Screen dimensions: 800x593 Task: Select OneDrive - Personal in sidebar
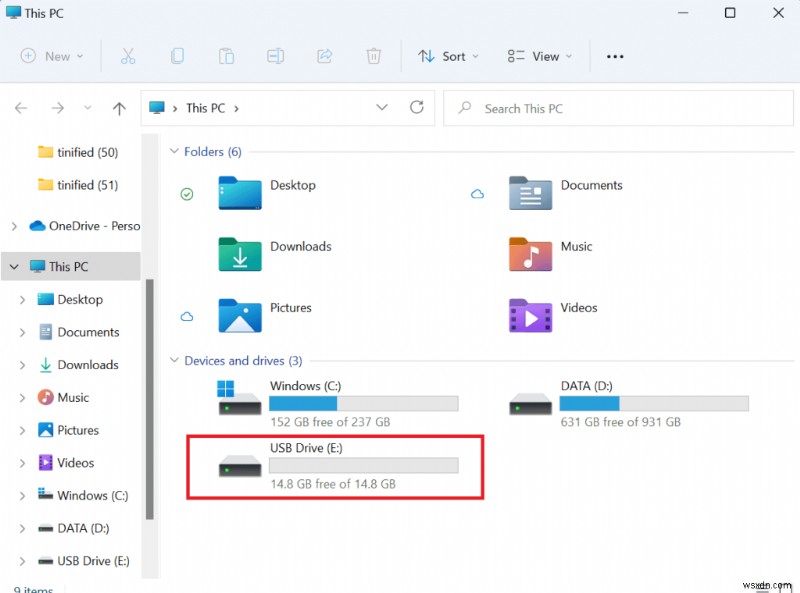(x=84, y=226)
